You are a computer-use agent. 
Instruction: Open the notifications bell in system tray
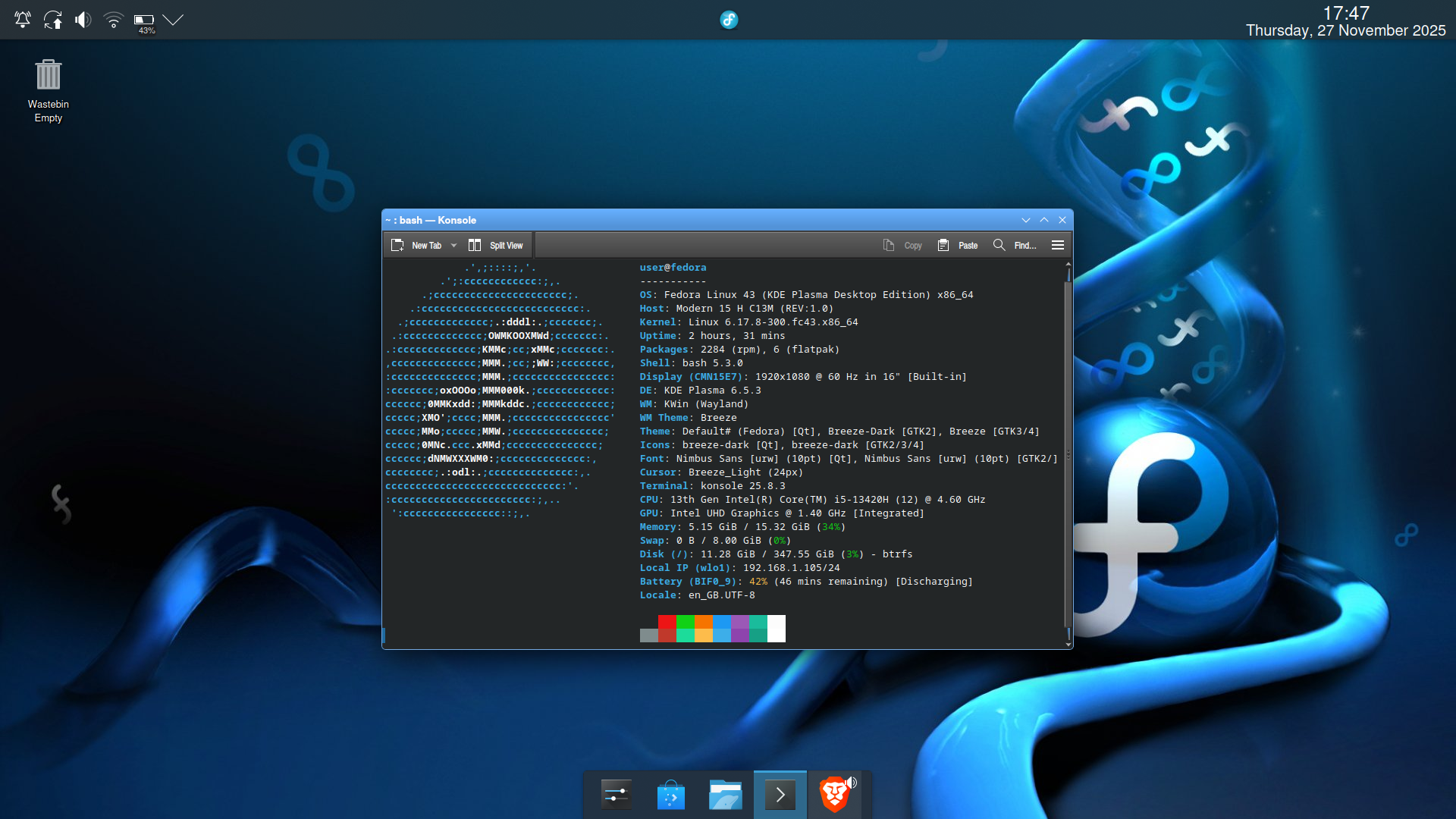(23, 20)
